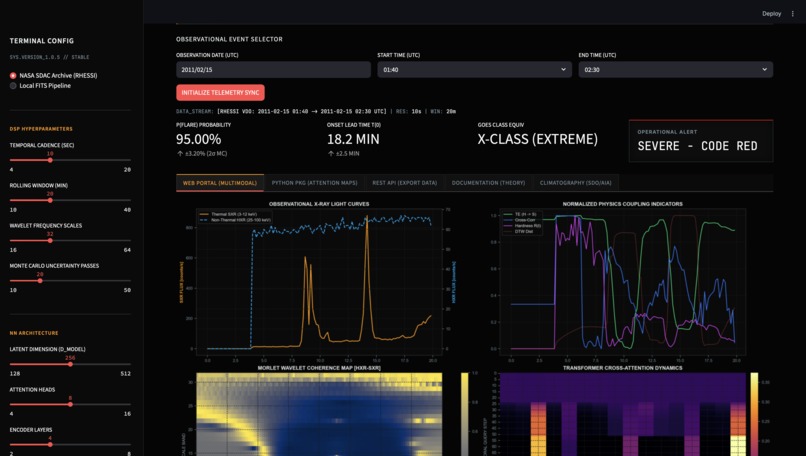Click the Temporal Cadence slider handle
Image resolution: width=806 pixels, height=456 pixels.
[50, 160]
